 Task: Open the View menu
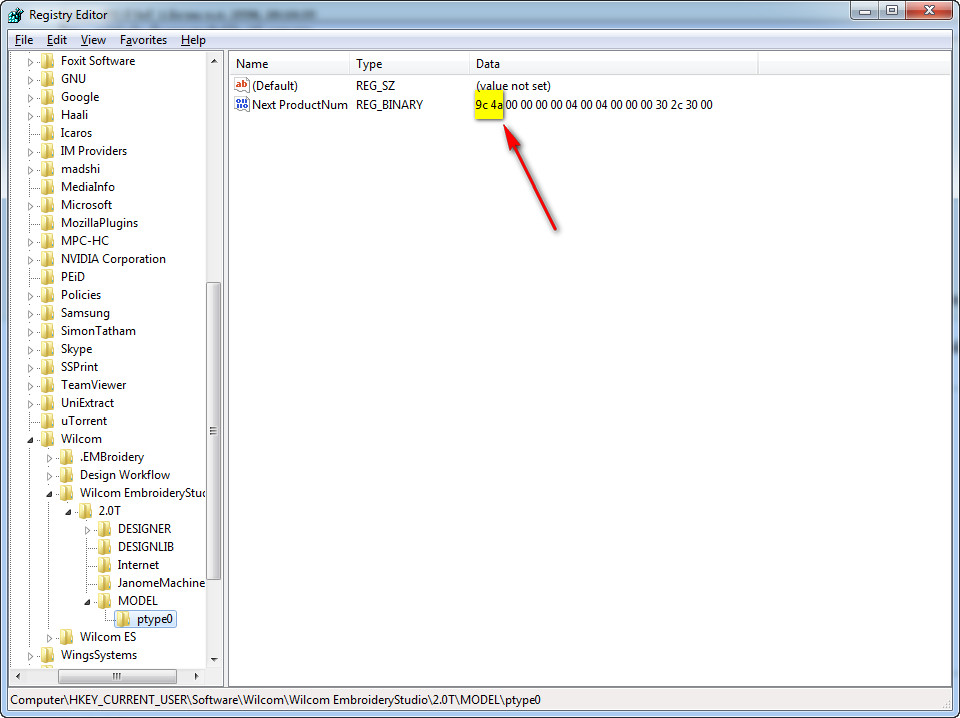(93, 40)
